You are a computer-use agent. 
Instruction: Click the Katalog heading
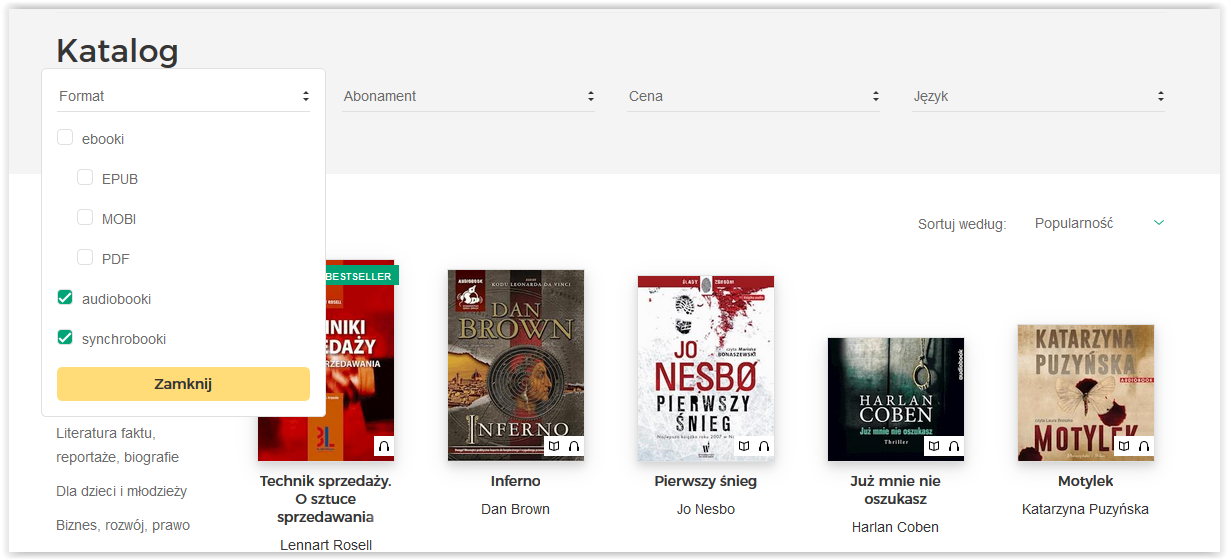tap(117, 50)
